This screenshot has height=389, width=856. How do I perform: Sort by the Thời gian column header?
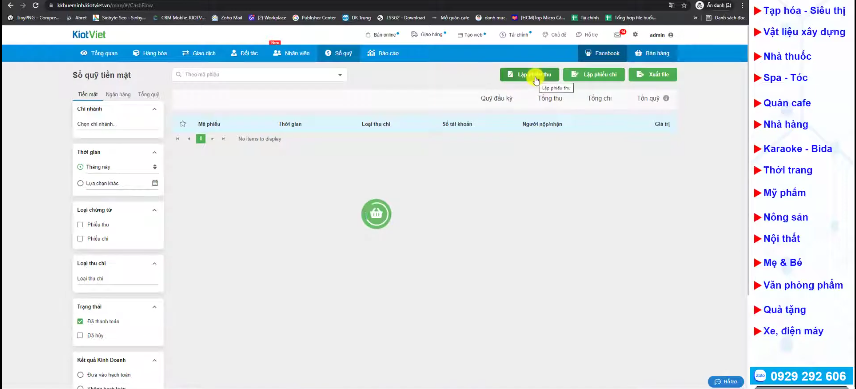(x=290, y=124)
